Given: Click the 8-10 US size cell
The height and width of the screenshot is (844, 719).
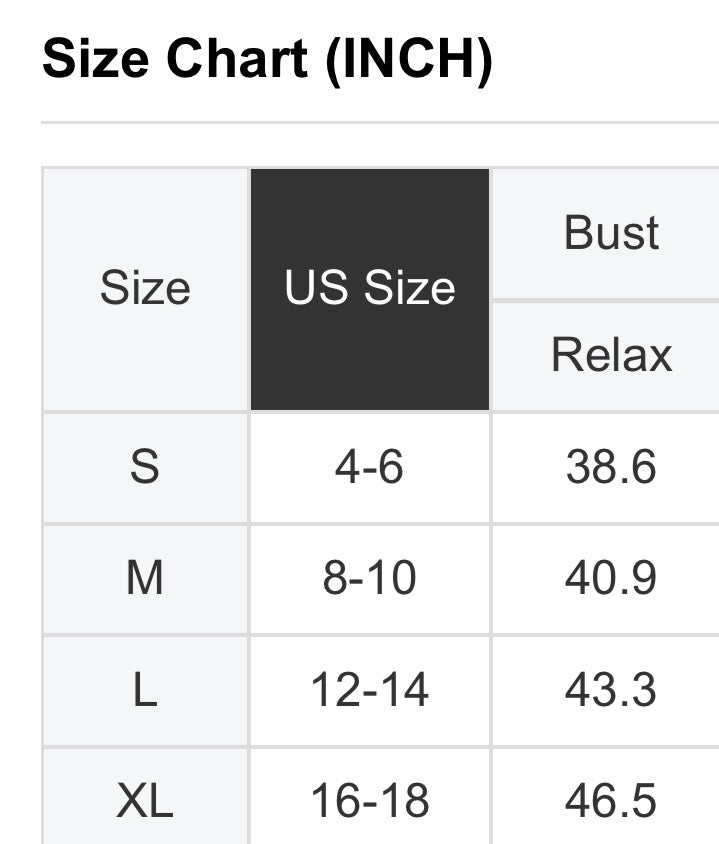Looking at the screenshot, I should click(x=370, y=579).
